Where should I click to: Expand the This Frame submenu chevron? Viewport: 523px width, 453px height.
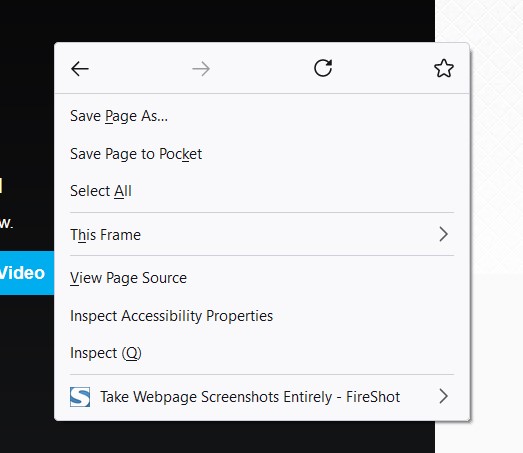point(443,234)
